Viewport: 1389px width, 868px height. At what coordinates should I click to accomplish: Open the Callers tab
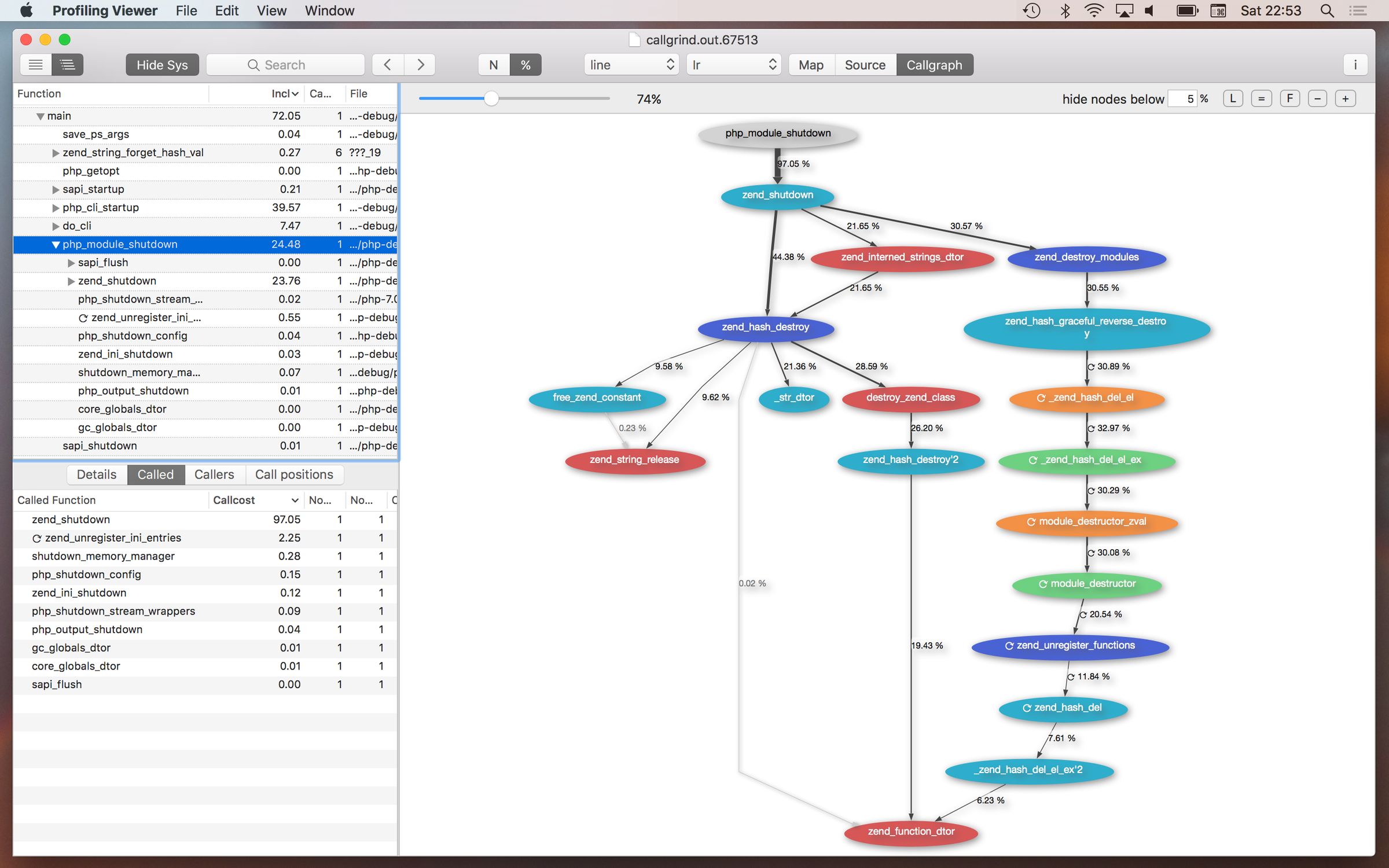click(214, 475)
